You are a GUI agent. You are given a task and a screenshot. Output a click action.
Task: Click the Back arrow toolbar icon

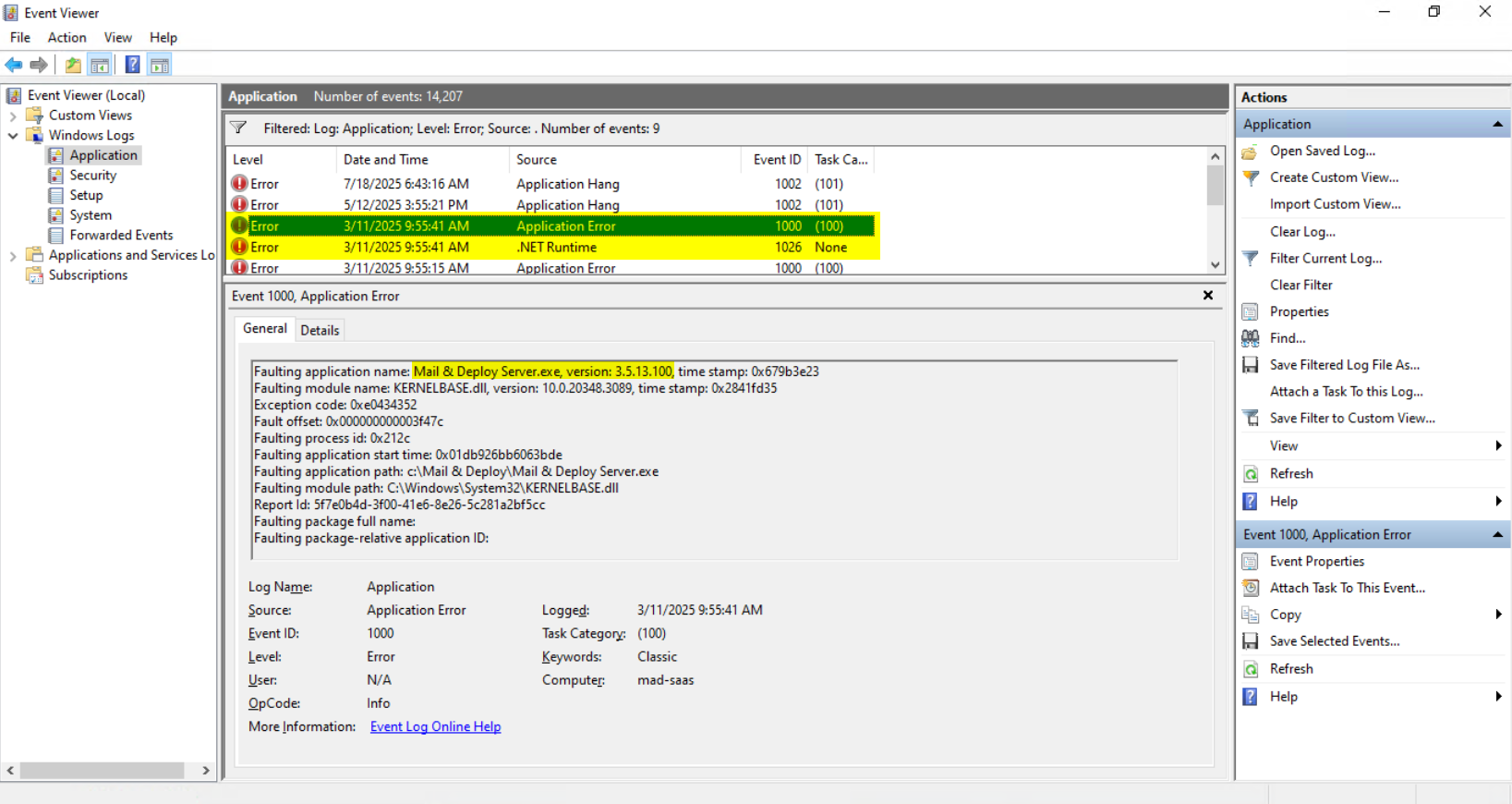click(14, 65)
